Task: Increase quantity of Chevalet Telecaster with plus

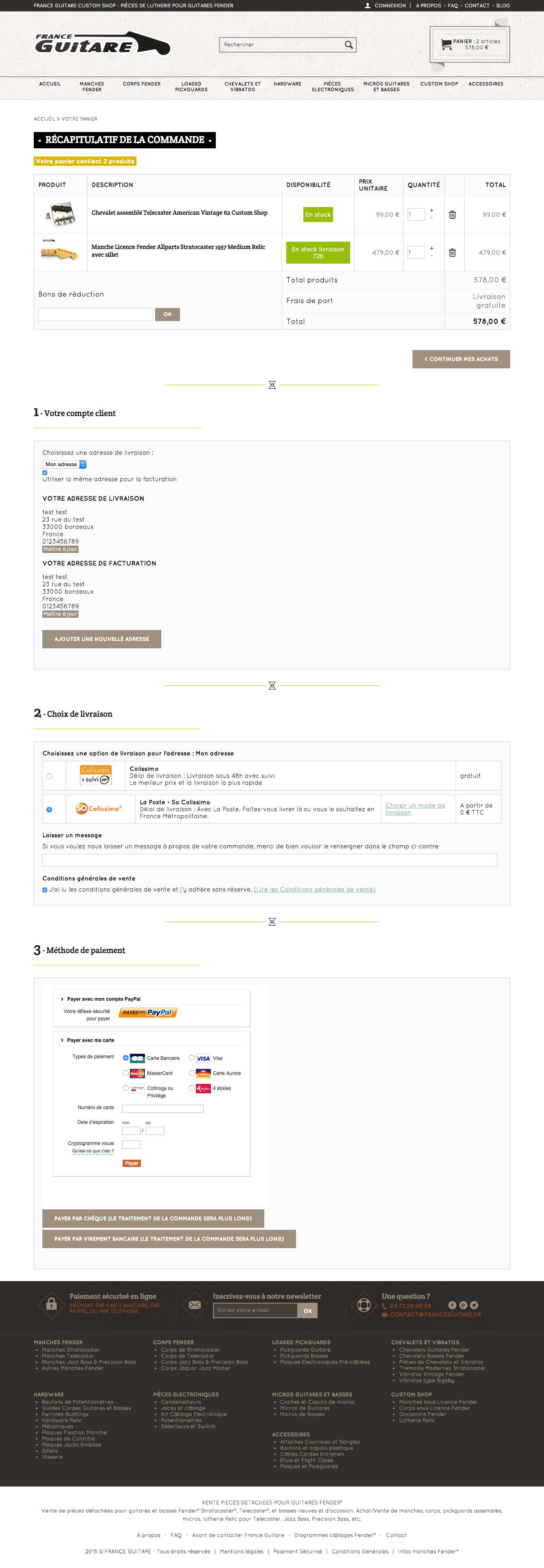Action: click(432, 211)
